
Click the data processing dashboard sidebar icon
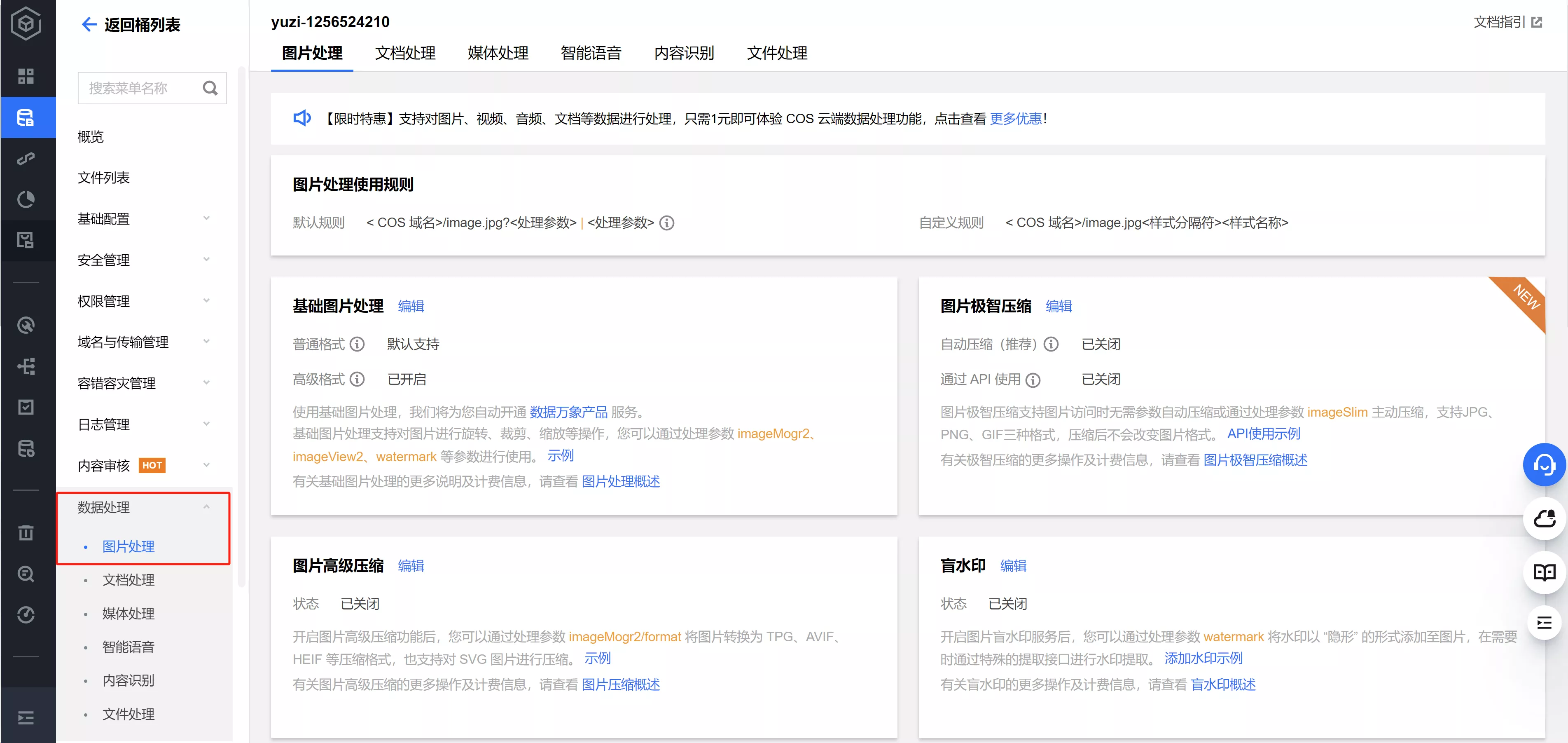click(x=26, y=240)
